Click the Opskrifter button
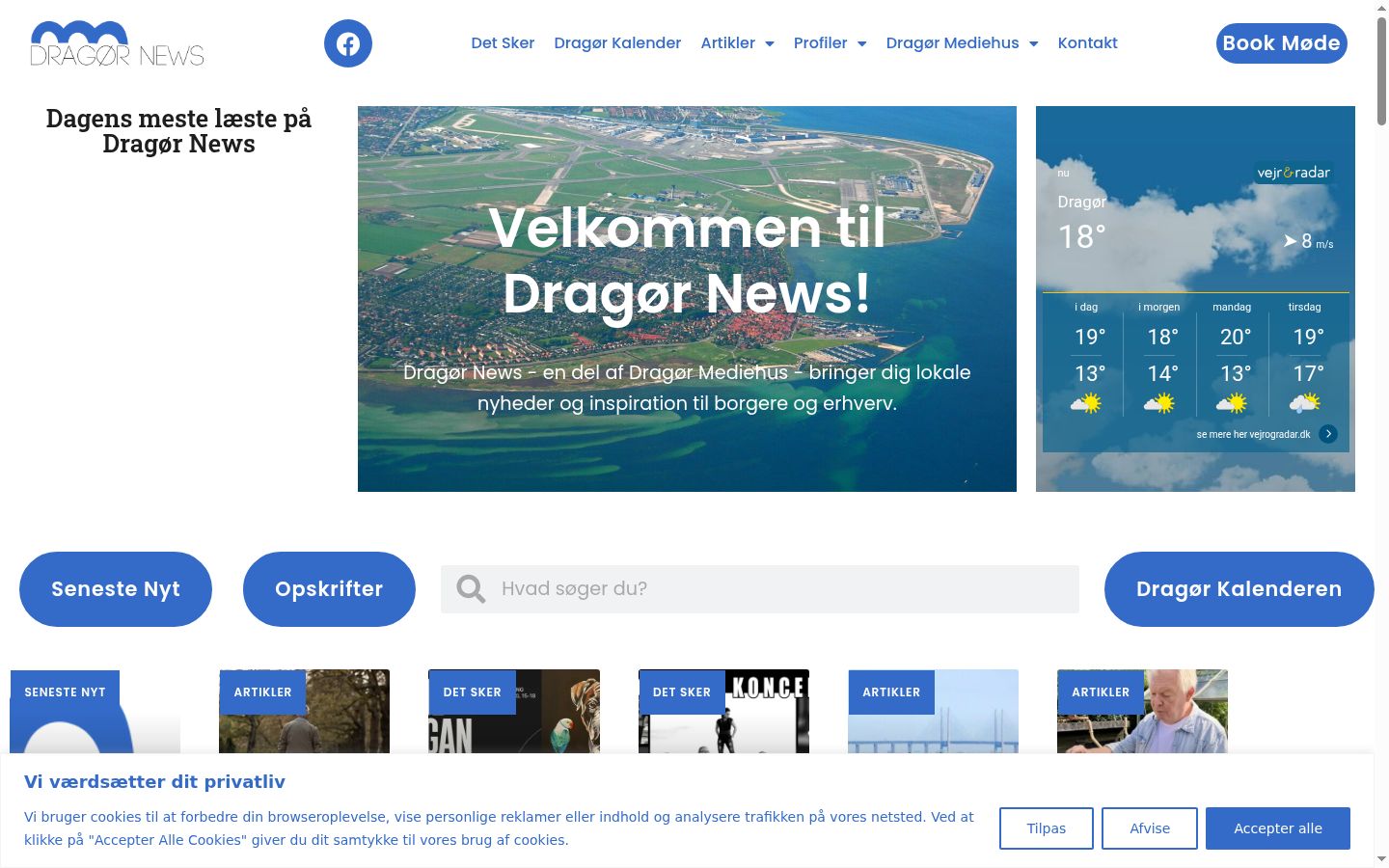This screenshot has width=1389, height=868. coord(329,589)
